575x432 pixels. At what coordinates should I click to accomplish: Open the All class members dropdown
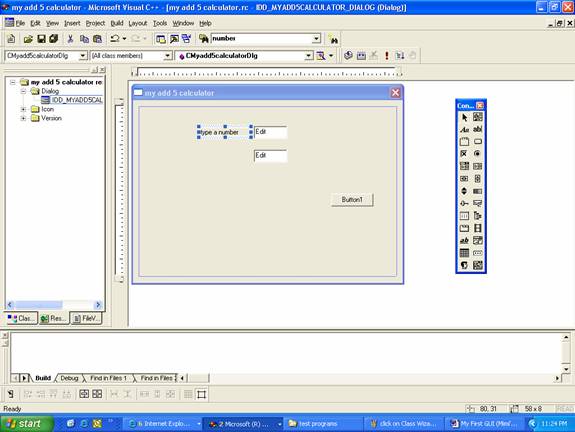(167, 56)
